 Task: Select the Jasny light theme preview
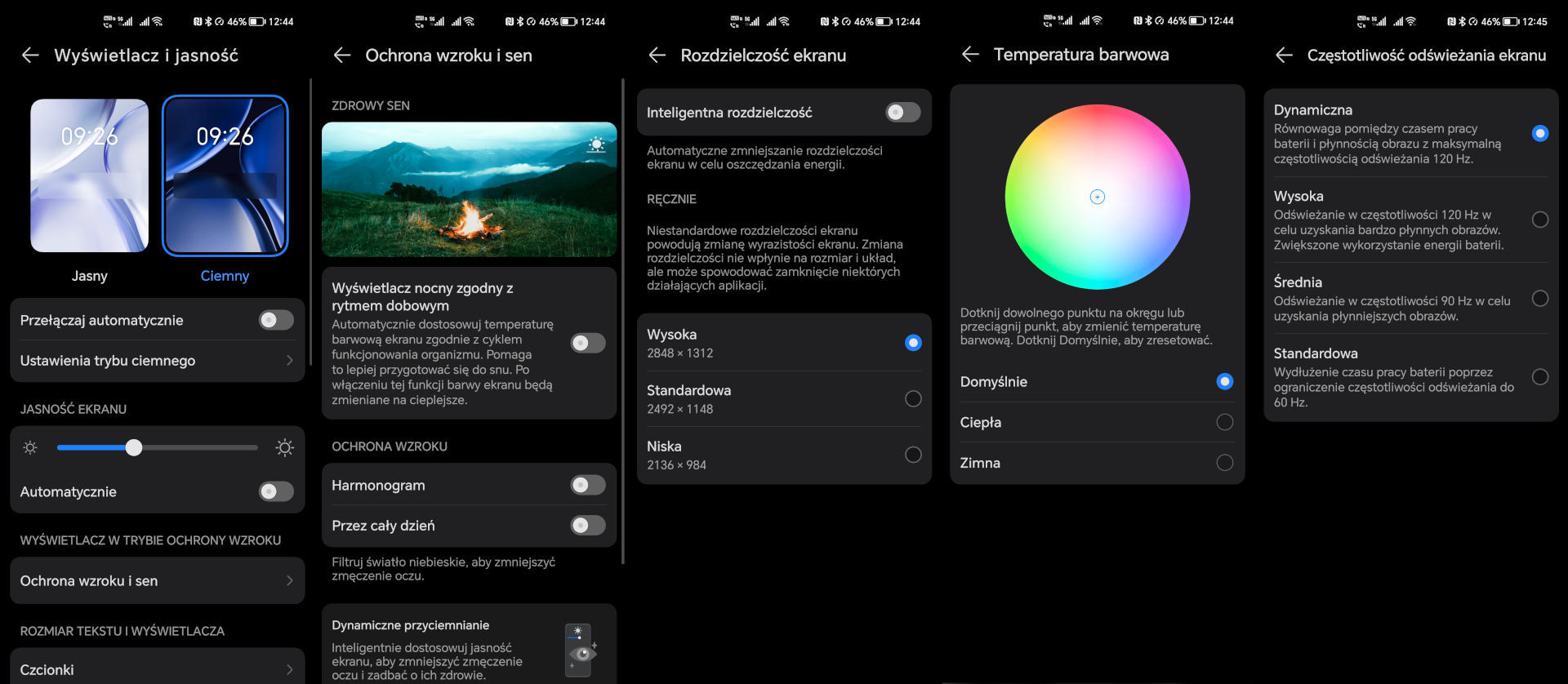click(90, 176)
